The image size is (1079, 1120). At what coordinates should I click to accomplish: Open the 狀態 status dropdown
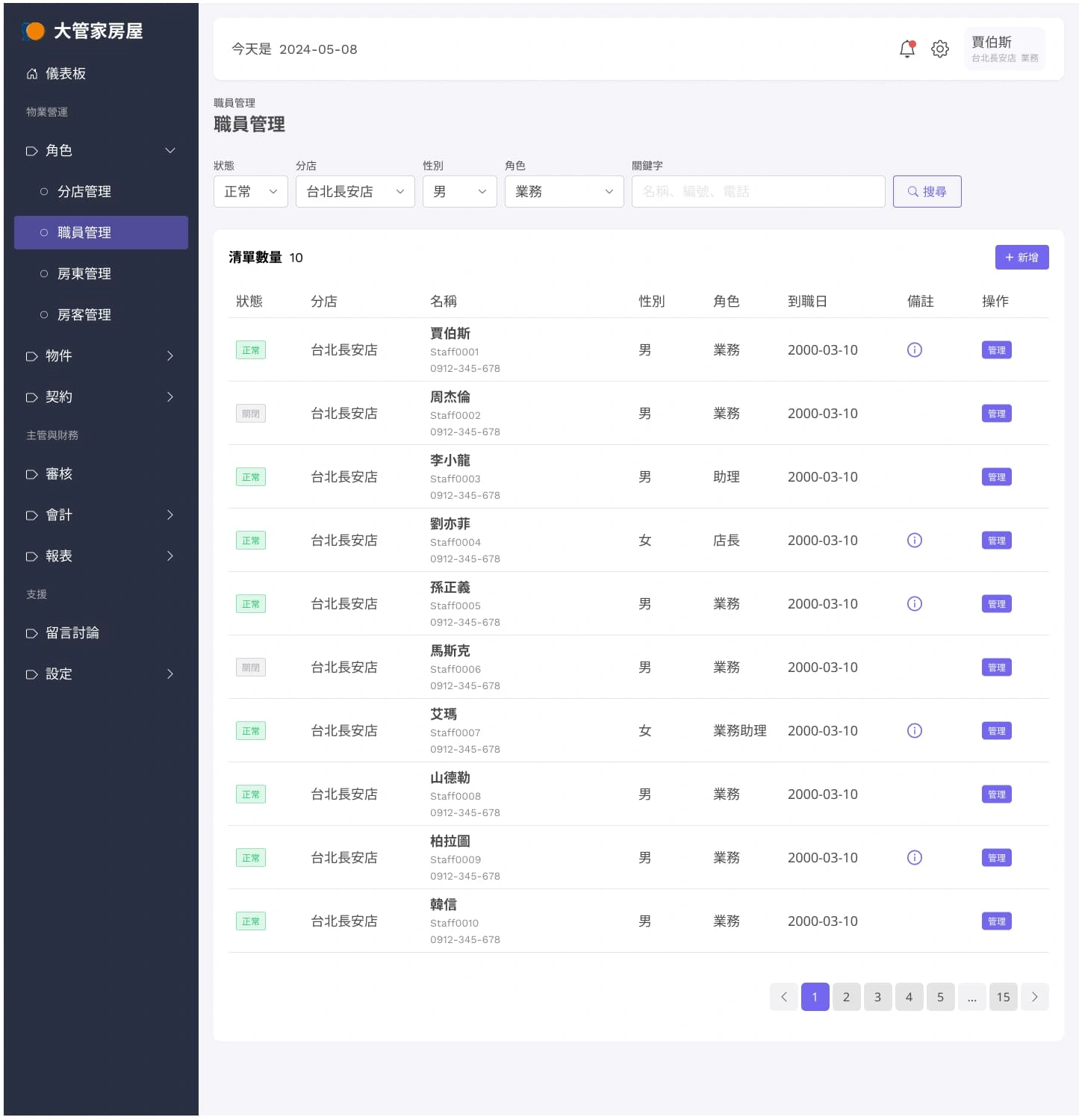pos(250,191)
